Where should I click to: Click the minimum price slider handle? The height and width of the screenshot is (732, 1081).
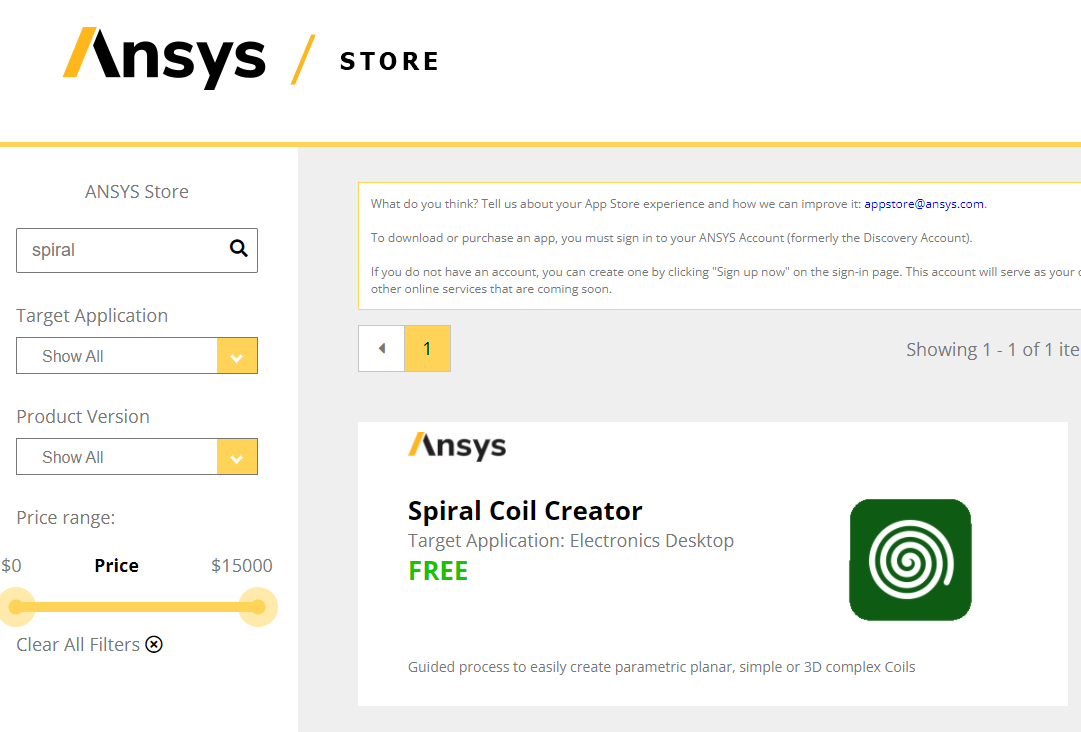click(16, 607)
